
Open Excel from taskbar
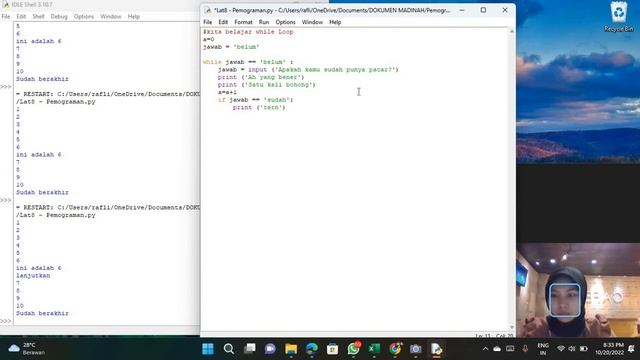[374, 349]
